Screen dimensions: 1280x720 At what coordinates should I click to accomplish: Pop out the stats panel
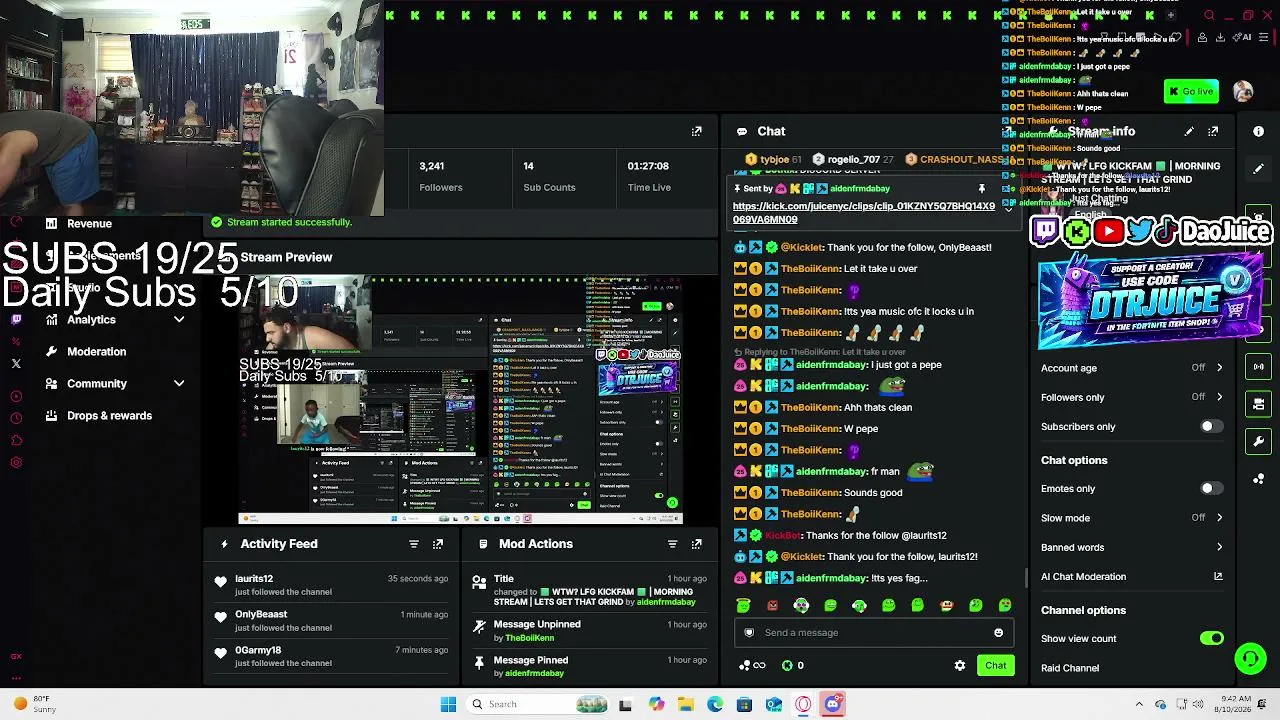tap(697, 131)
